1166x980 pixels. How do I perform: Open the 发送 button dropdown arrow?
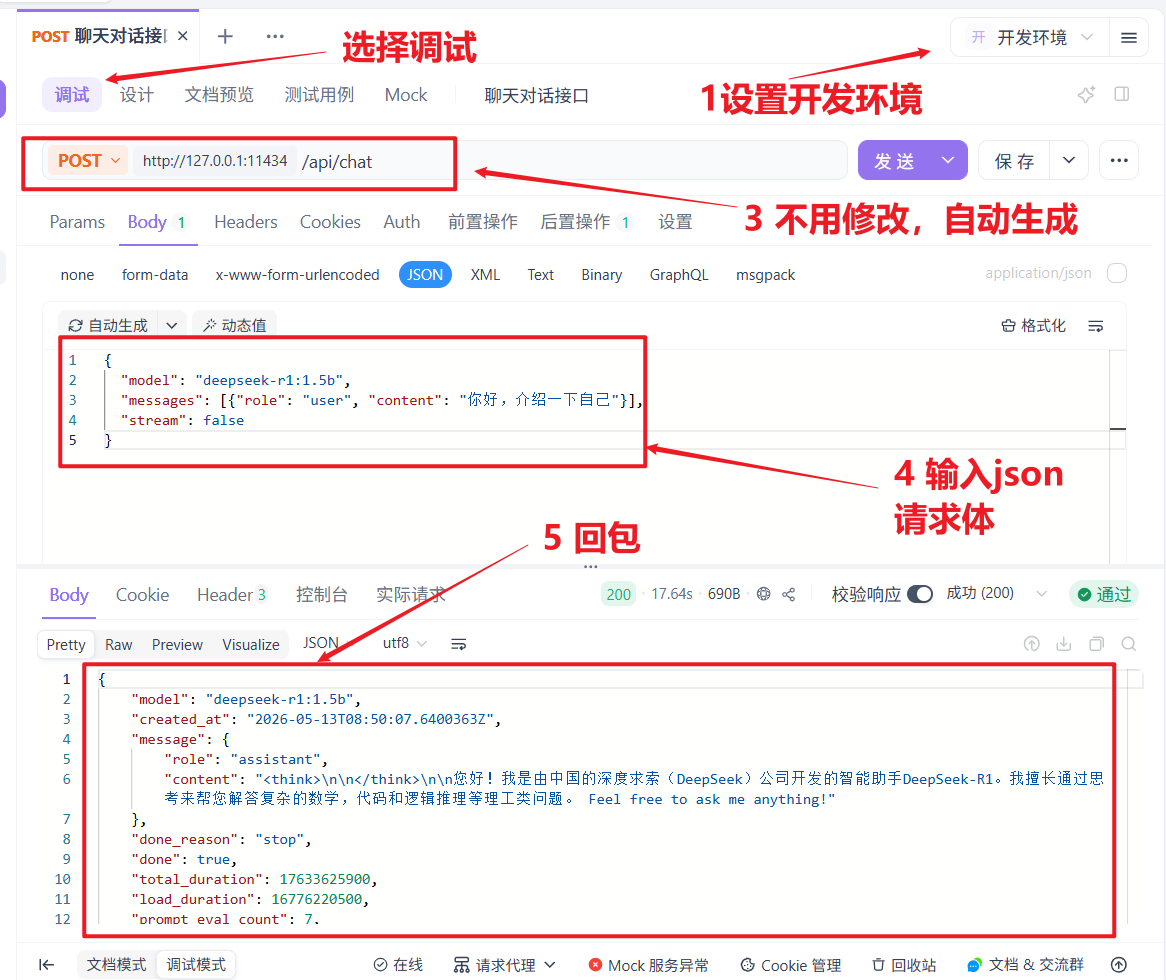[x=947, y=161]
